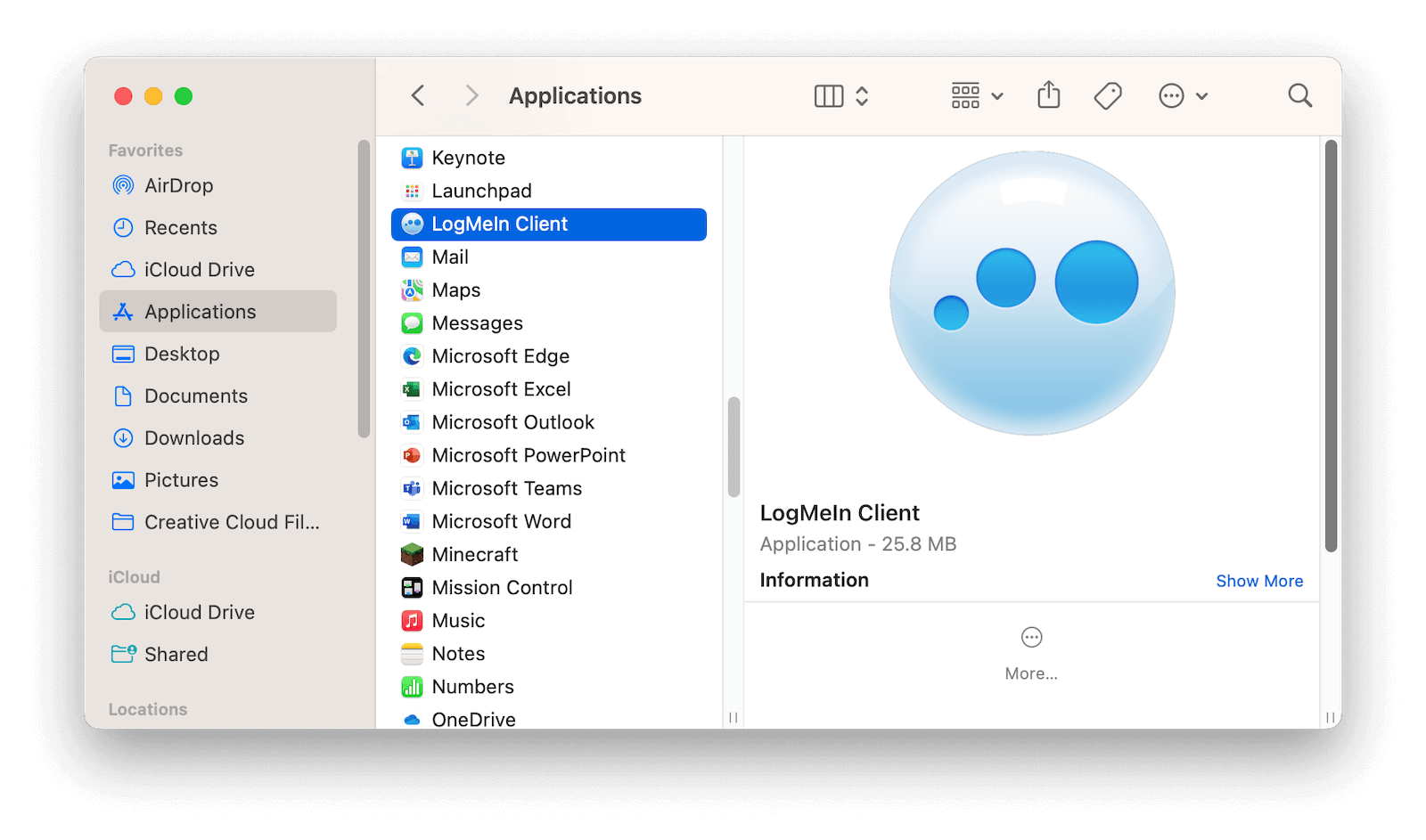Open the Group By grid dropdown
The image size is (1426, 840).
pos(977,96)
